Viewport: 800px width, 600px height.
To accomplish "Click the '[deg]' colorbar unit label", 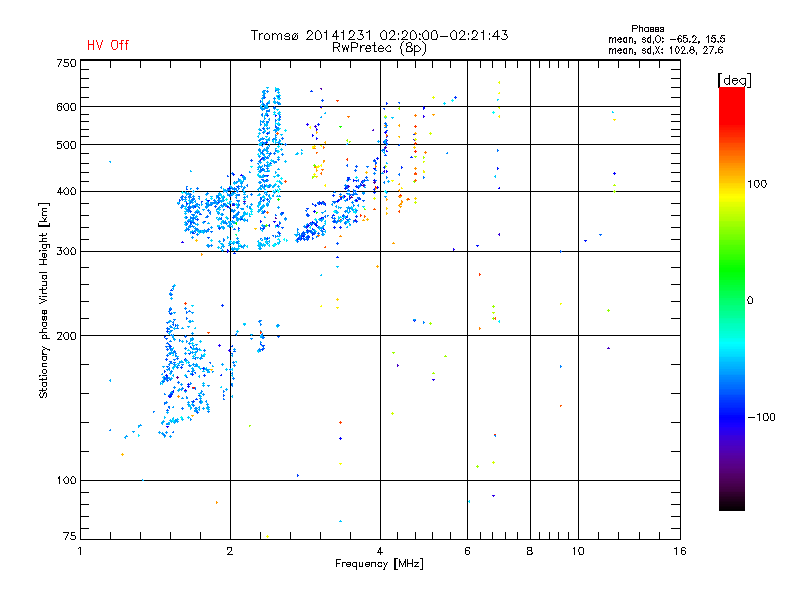I will pyautogui.click(x=734, y=80).
